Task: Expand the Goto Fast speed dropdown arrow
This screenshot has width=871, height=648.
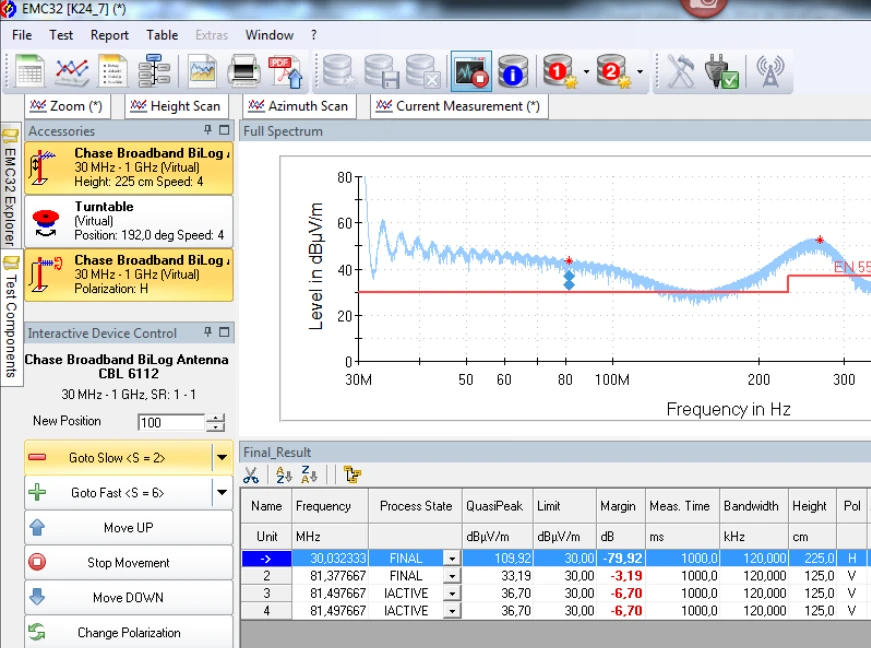Action: coord(222,493)
